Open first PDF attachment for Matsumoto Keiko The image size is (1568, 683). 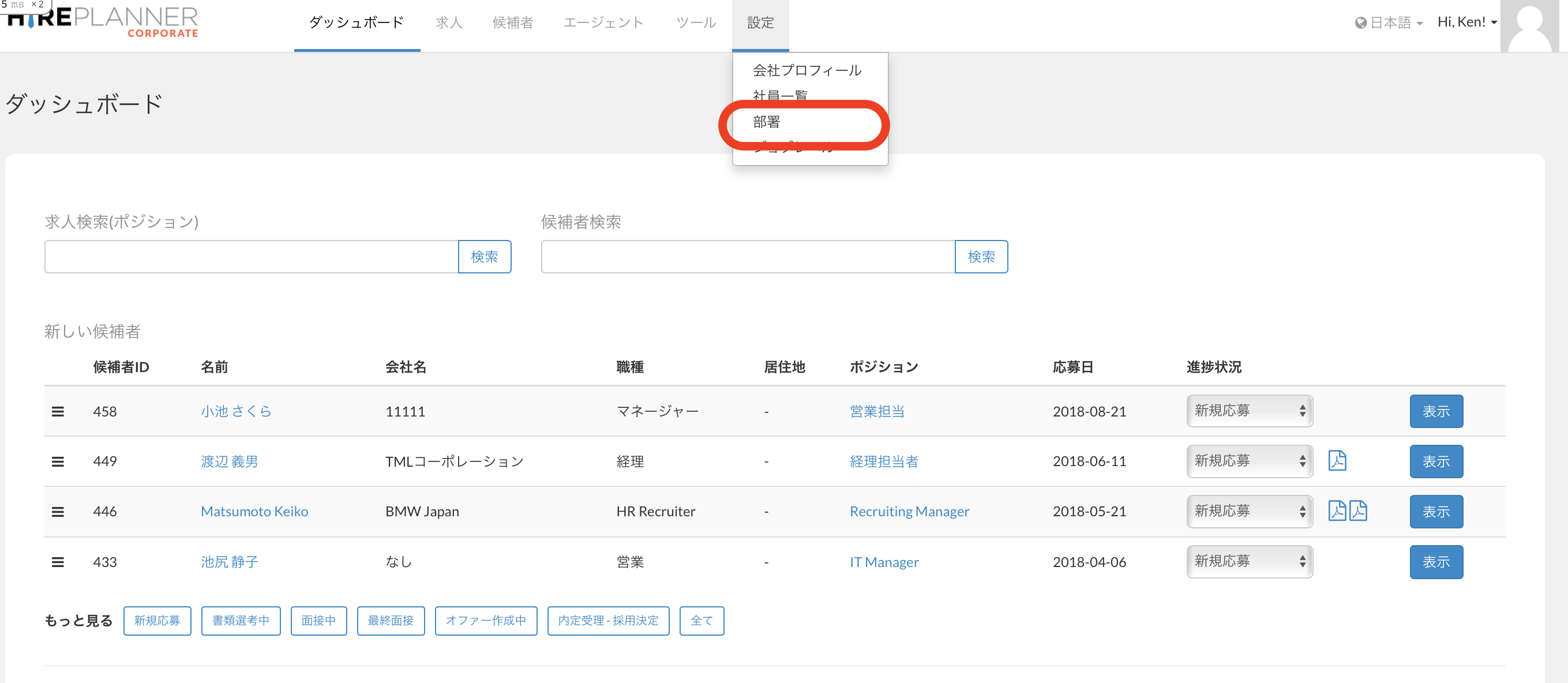coord(1337,511)
